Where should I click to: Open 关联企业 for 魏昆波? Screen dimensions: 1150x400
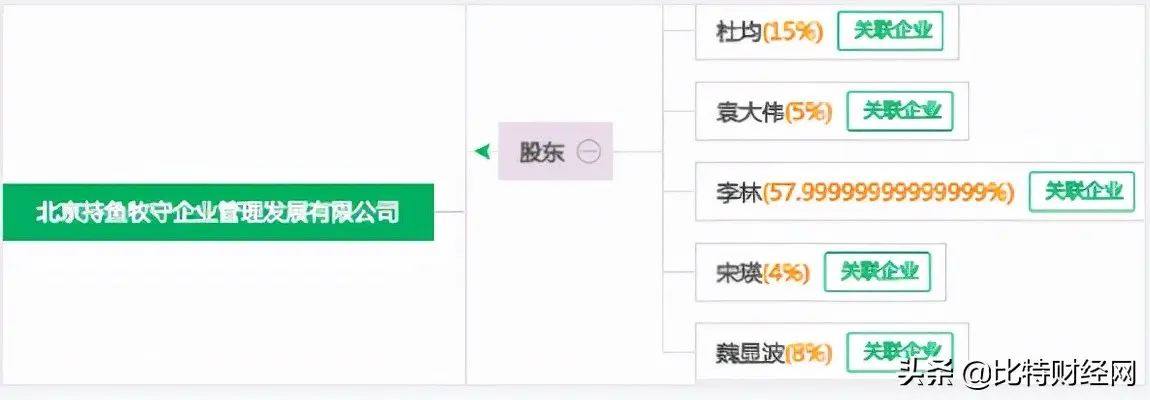tap(900, 352)
